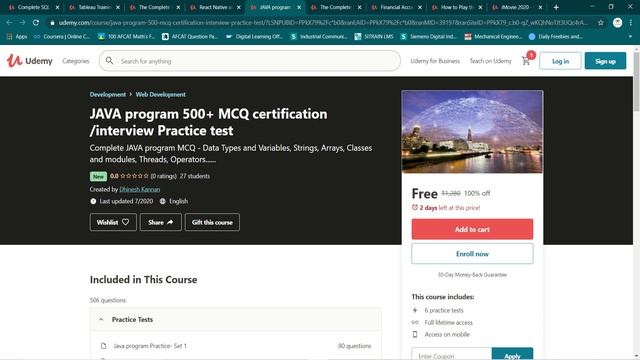
Task: Click the Log in button
Action: [560, 61]
